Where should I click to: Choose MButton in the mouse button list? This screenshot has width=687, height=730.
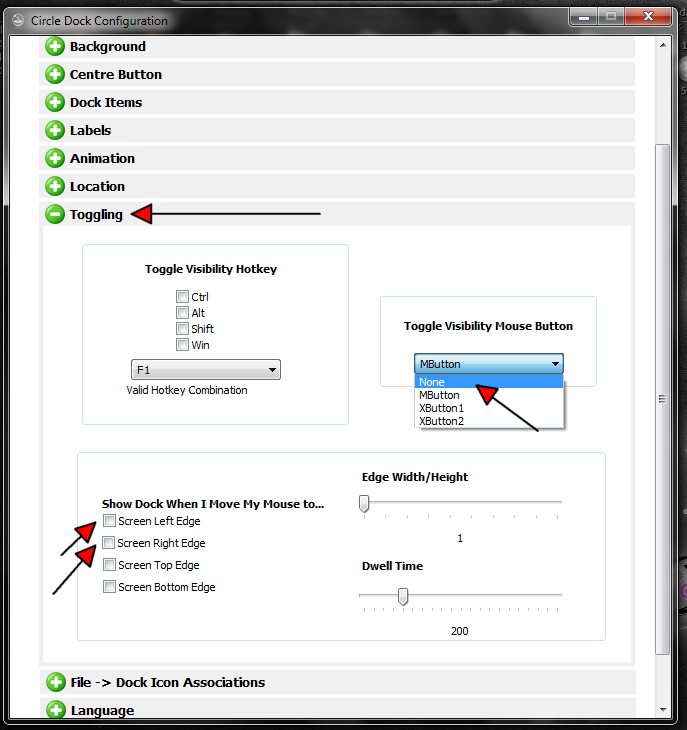pyautogui.click(x=489, y=395)
